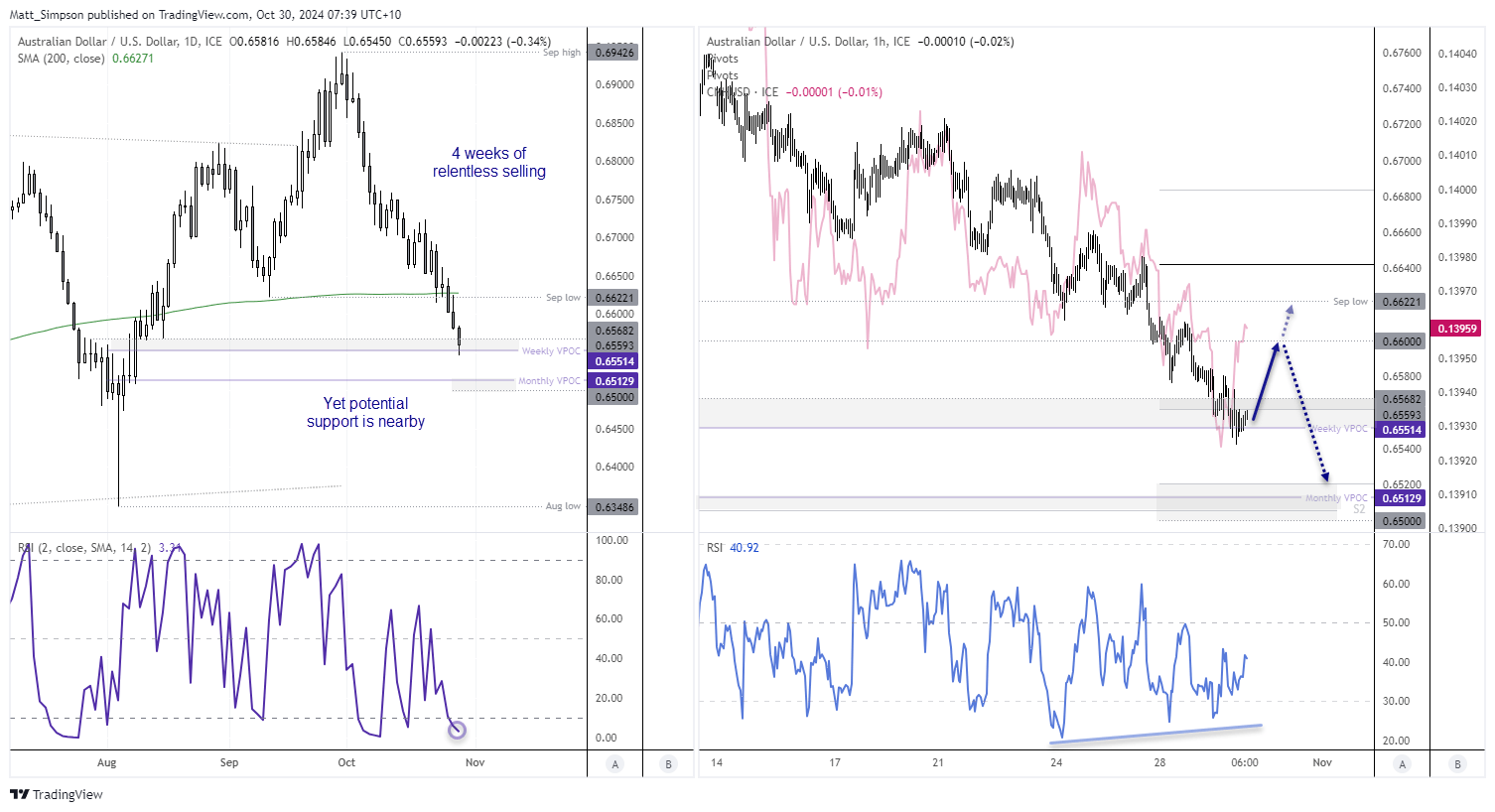Click the 'Monthly VPOC' label on the 1h chart
1495x812 pixels.
[1336, 498]
